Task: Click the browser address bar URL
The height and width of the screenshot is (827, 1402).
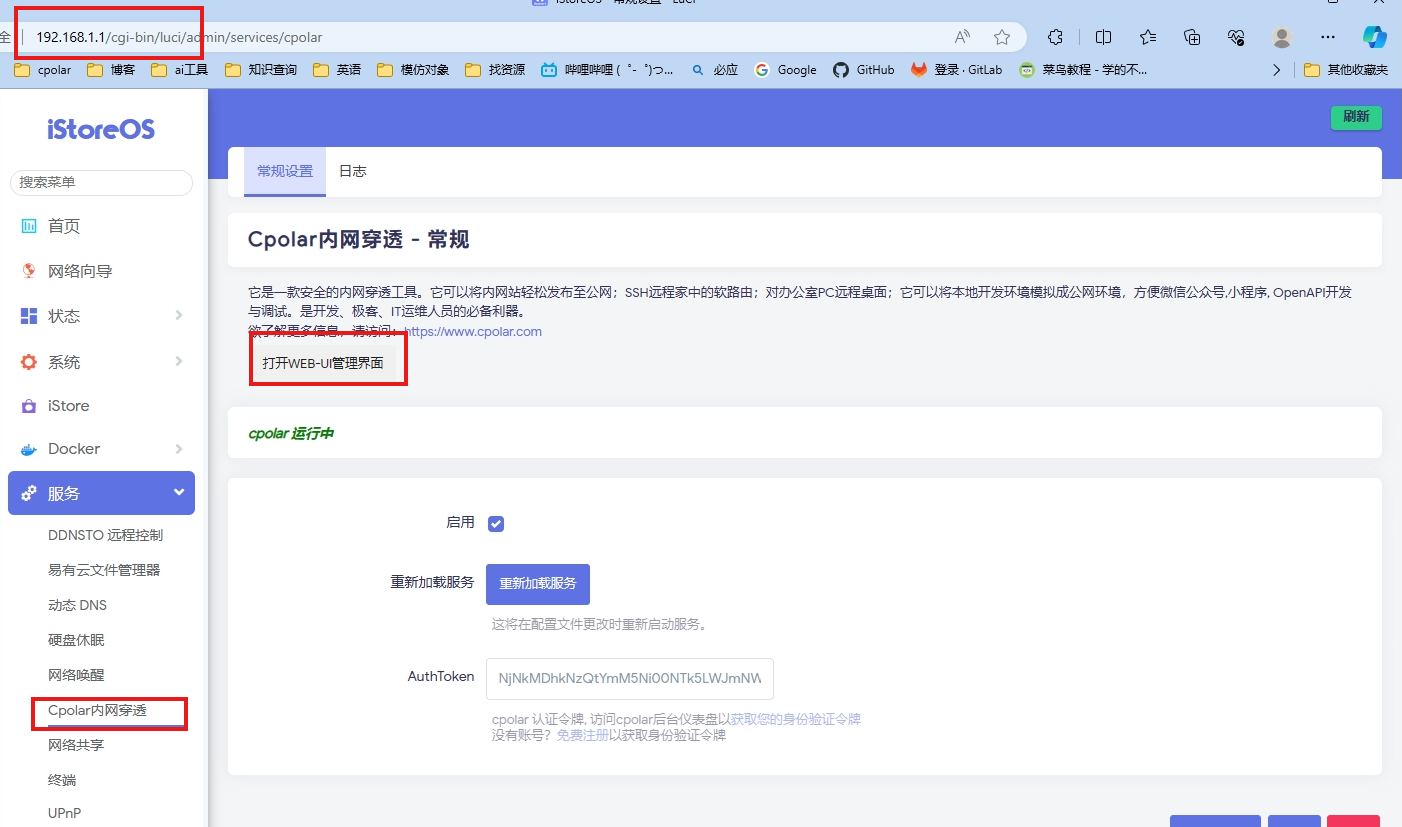Action: (179, 37)
